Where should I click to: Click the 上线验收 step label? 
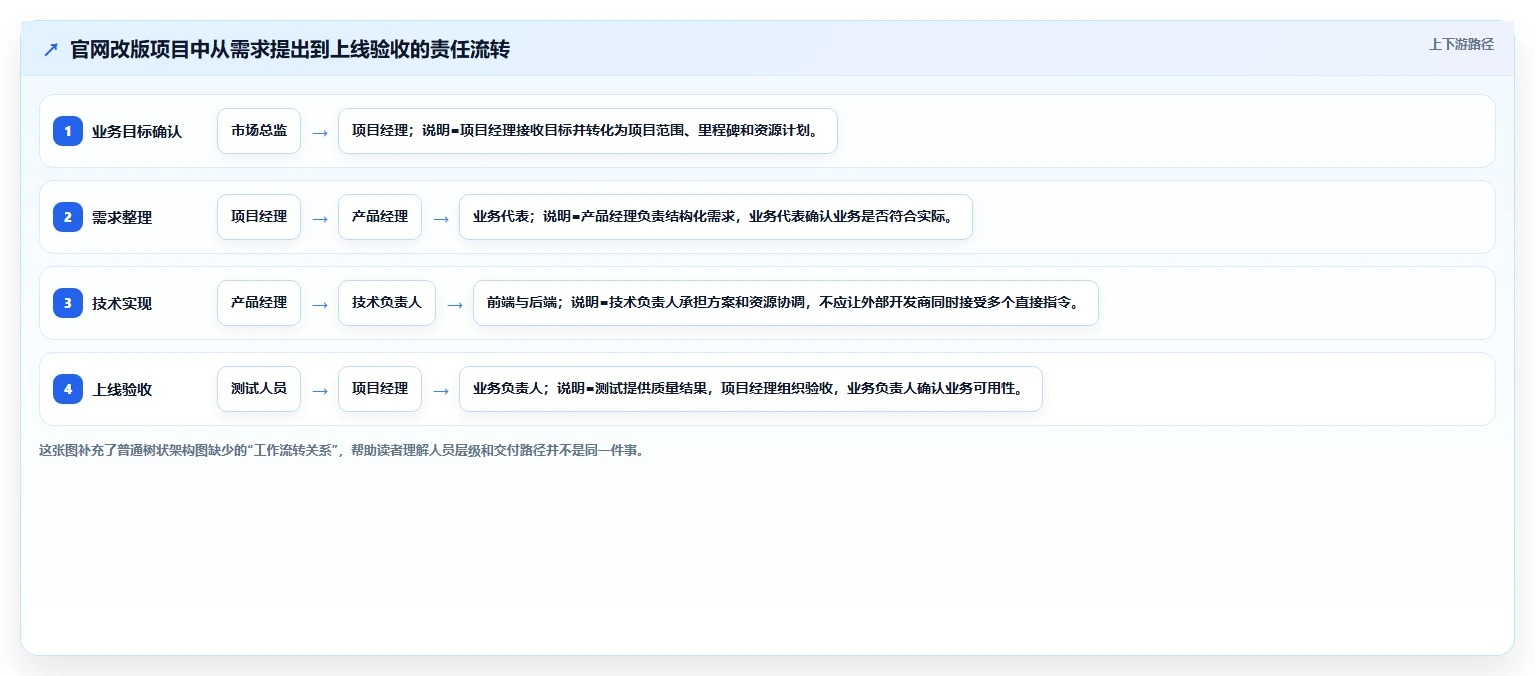click(122, 389)
